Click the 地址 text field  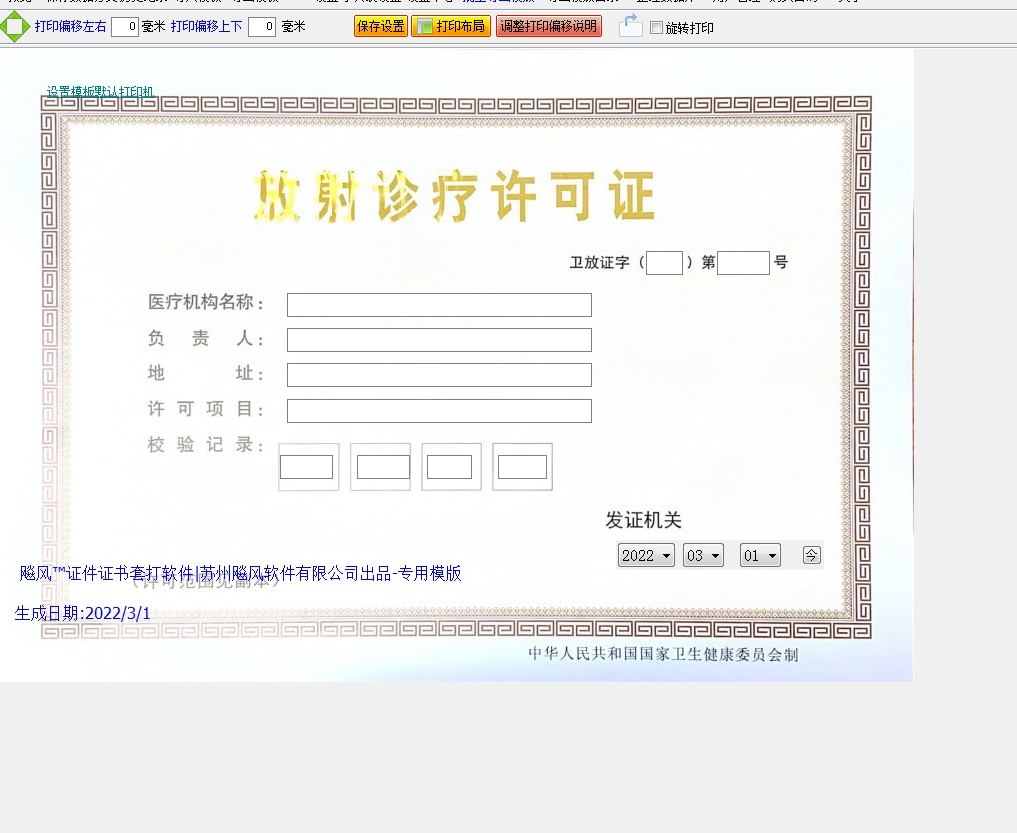[x=439, y=375]
